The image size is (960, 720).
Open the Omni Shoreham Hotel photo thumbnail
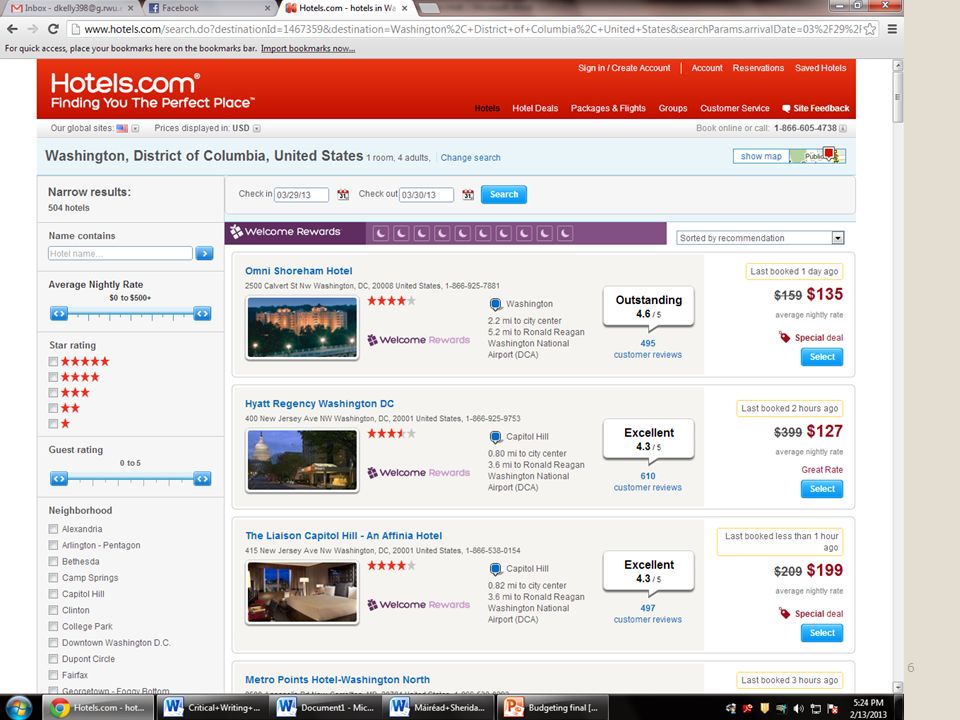pyautogui.click(x=302, y=327)
